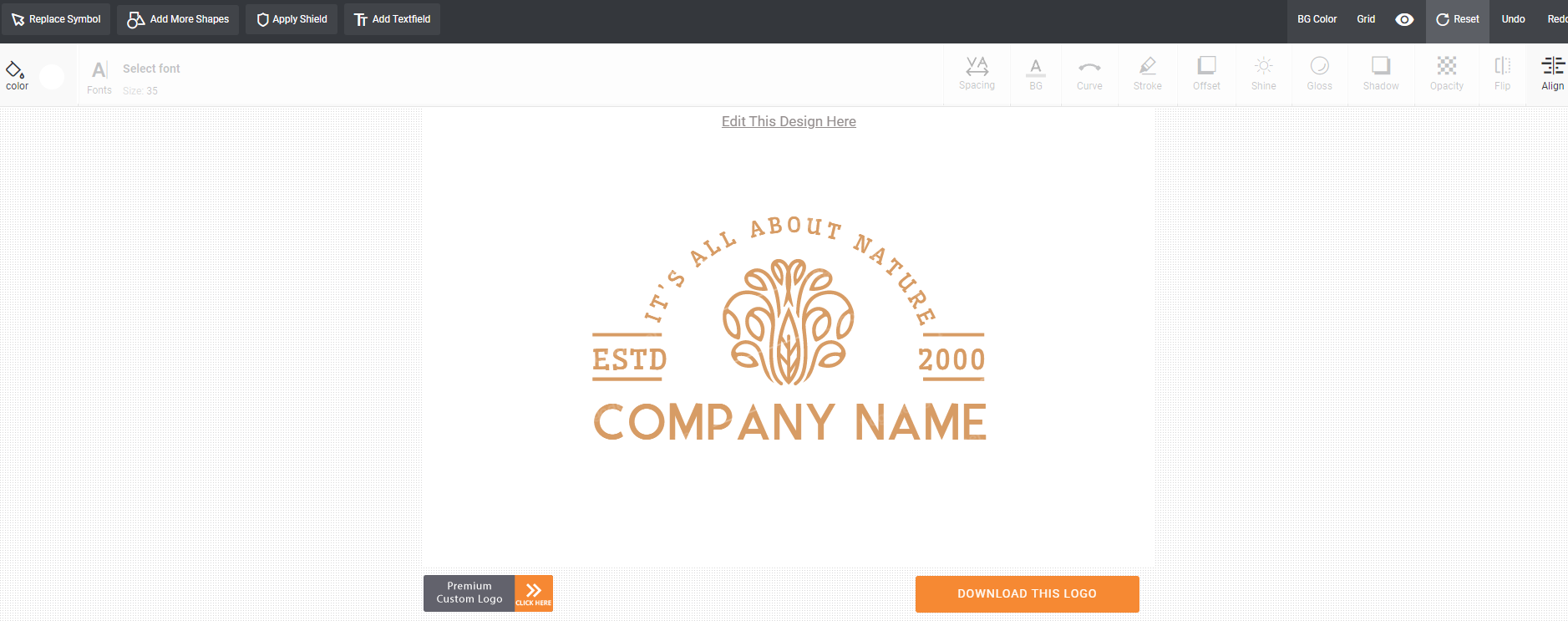Reset the design
The width and height of the screenshot is (1568, 621).
click(x=1458, y=19)
